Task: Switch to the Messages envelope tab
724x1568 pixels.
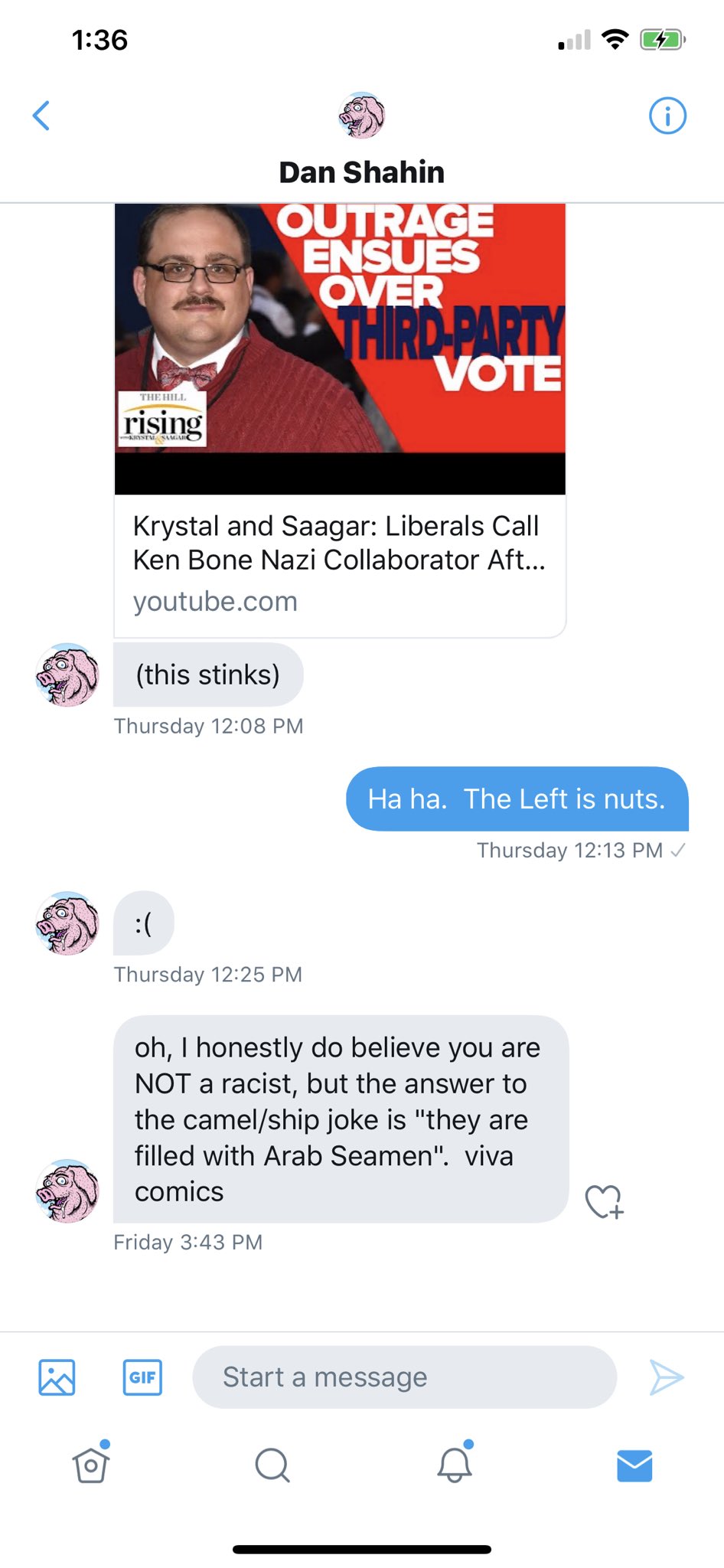Action: tap(634, 1465)
